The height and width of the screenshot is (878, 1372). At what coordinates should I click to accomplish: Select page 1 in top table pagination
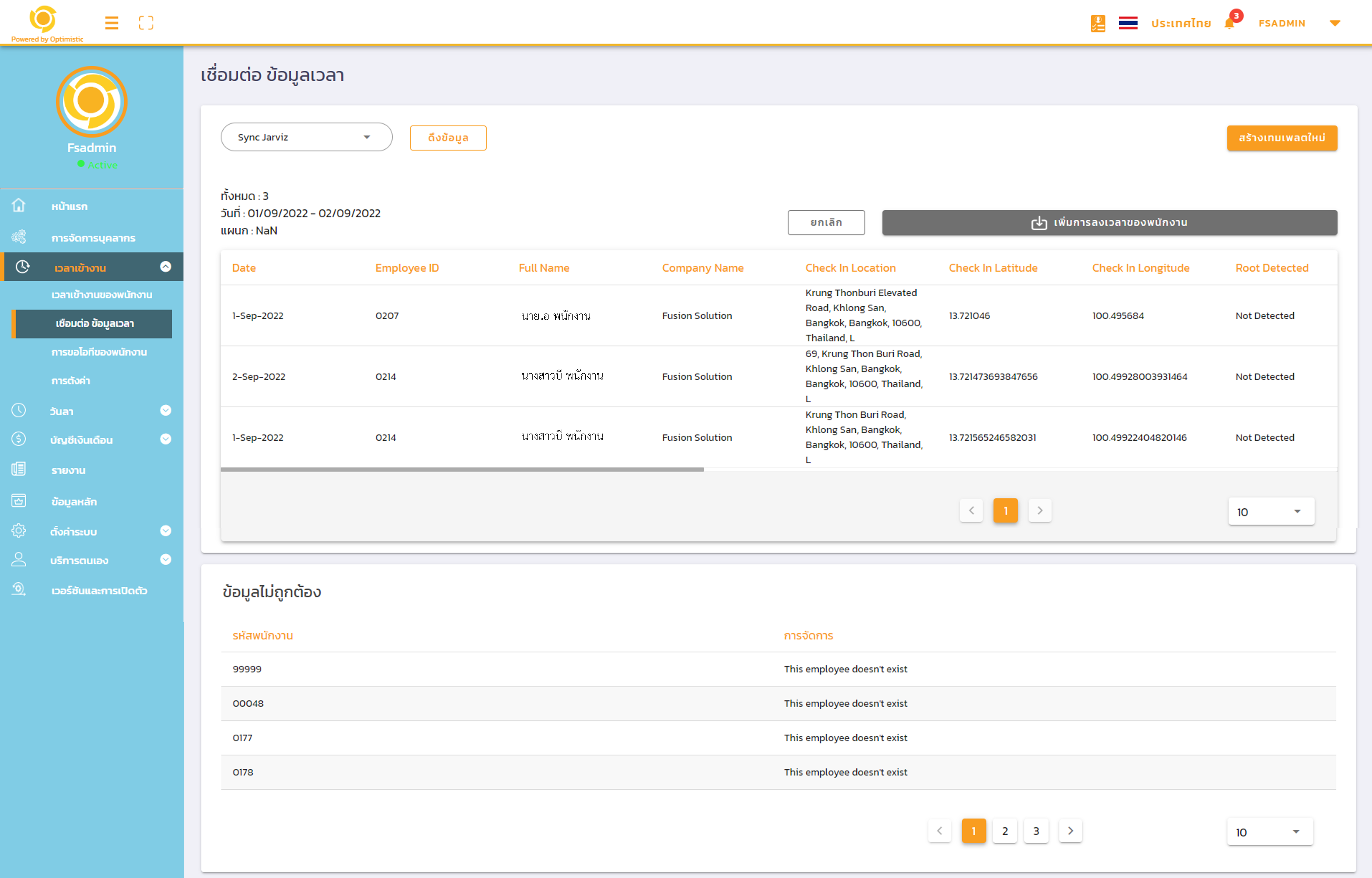[x=1006, y=510]
